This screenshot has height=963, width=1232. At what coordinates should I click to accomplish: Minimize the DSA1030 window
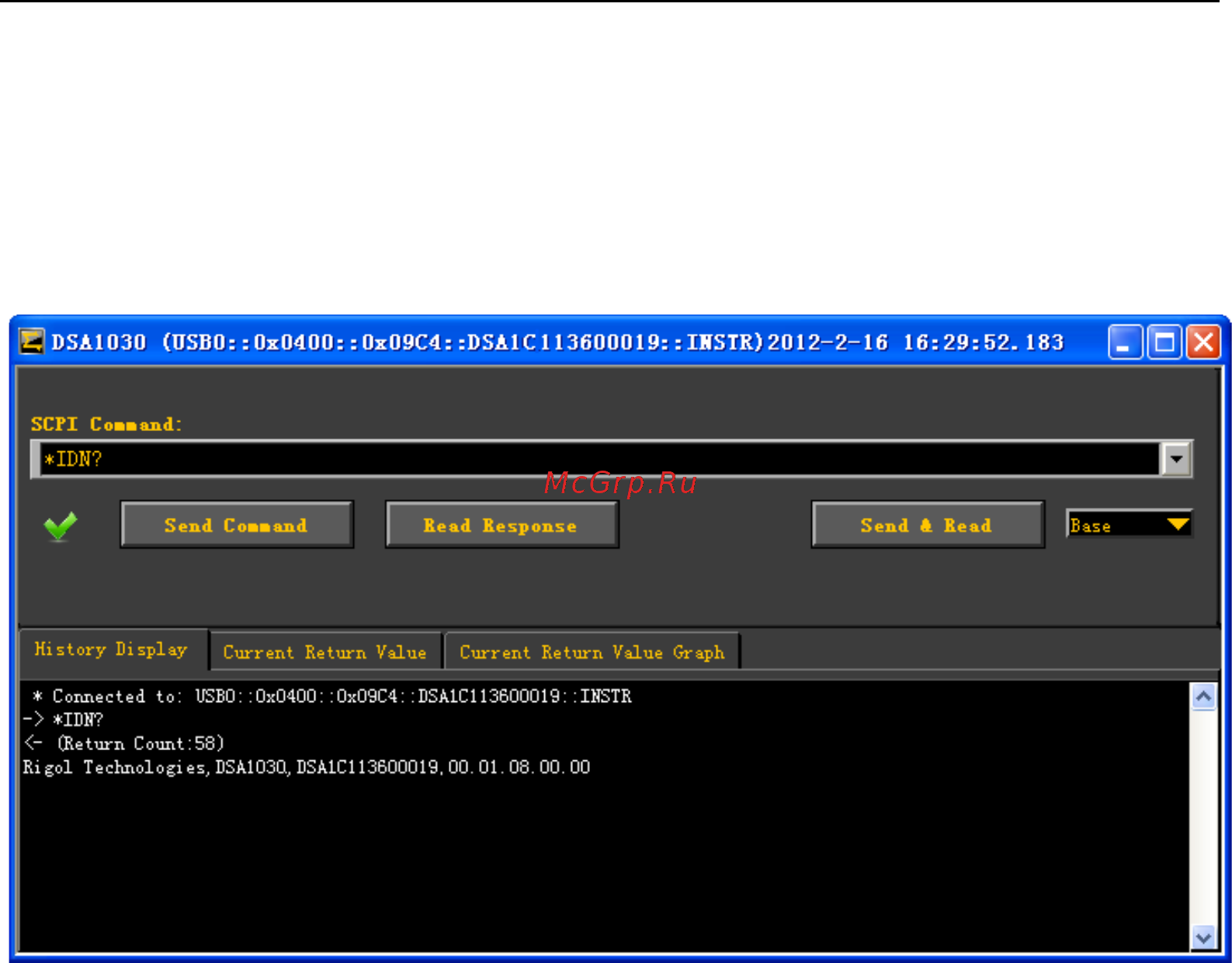(1123, 342)
